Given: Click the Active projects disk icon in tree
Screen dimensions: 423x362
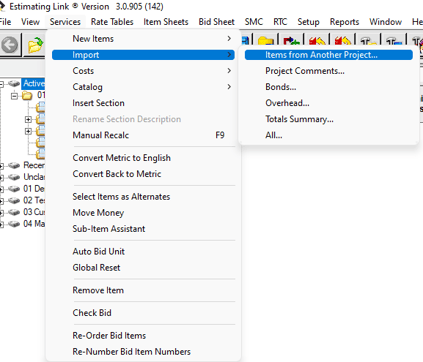Looking at the screenshot, I should click(x=14, y=83).
